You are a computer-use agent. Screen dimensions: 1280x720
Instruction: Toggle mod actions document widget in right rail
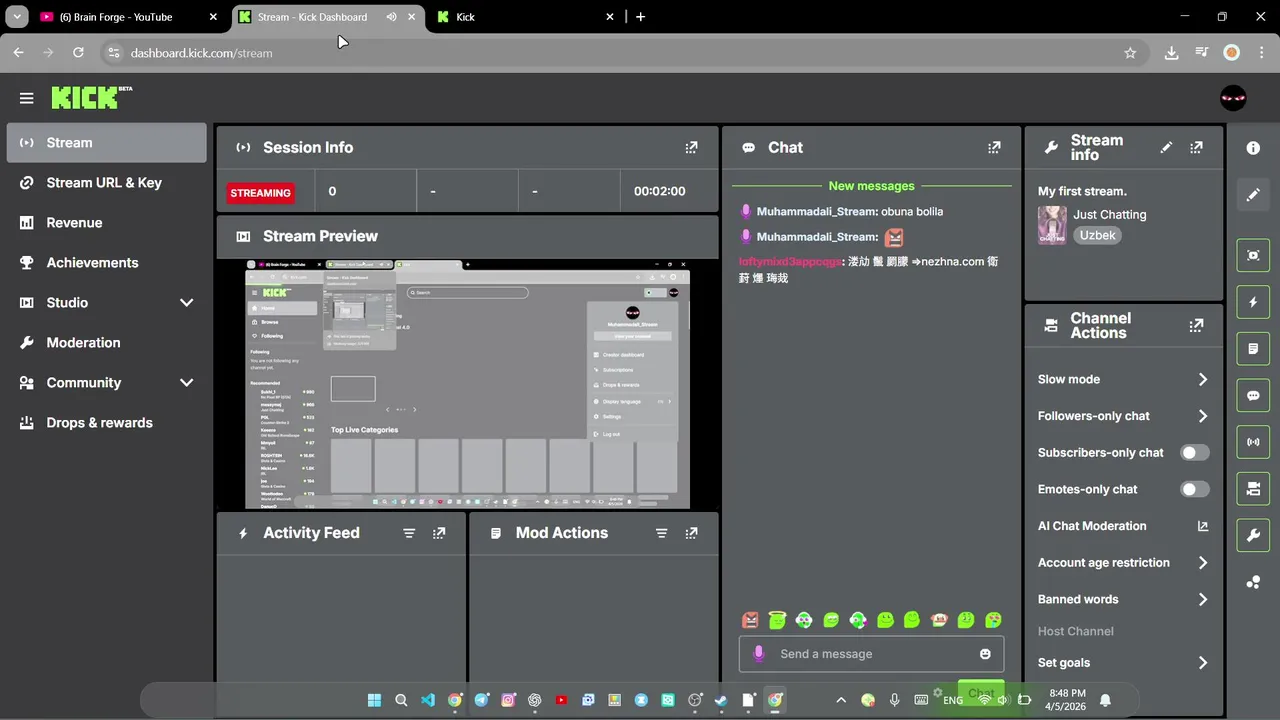[x=1253, y=349]
